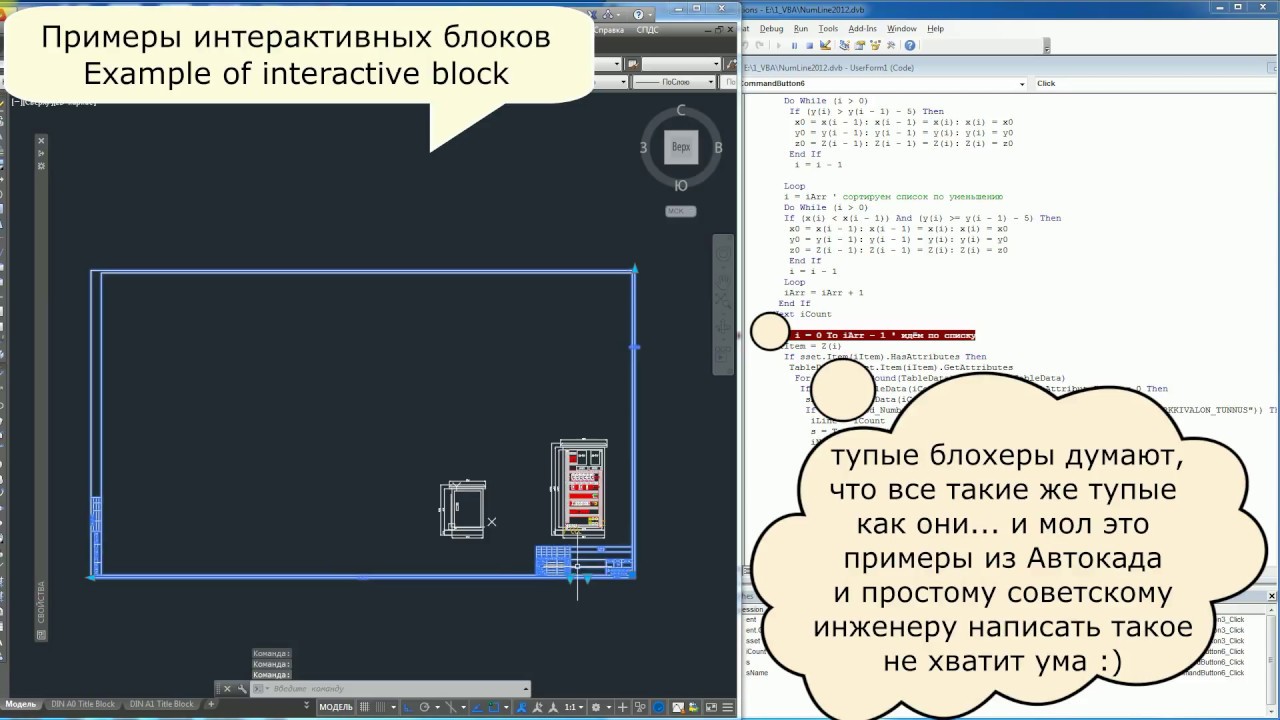The width and height of the screenshot is (1280, 720).
Task: Click the isolate objects icon in status bar
Action: coord(640,707)
